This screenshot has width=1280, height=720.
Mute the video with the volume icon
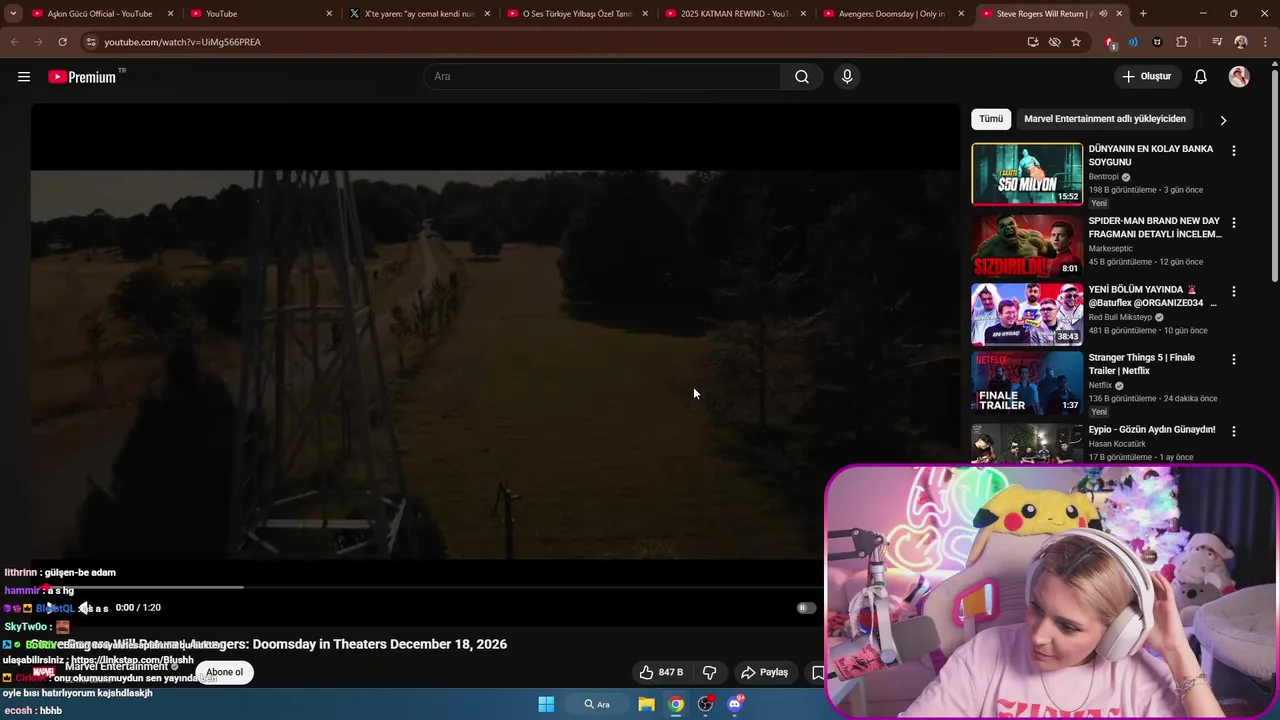tap(85, 608)
